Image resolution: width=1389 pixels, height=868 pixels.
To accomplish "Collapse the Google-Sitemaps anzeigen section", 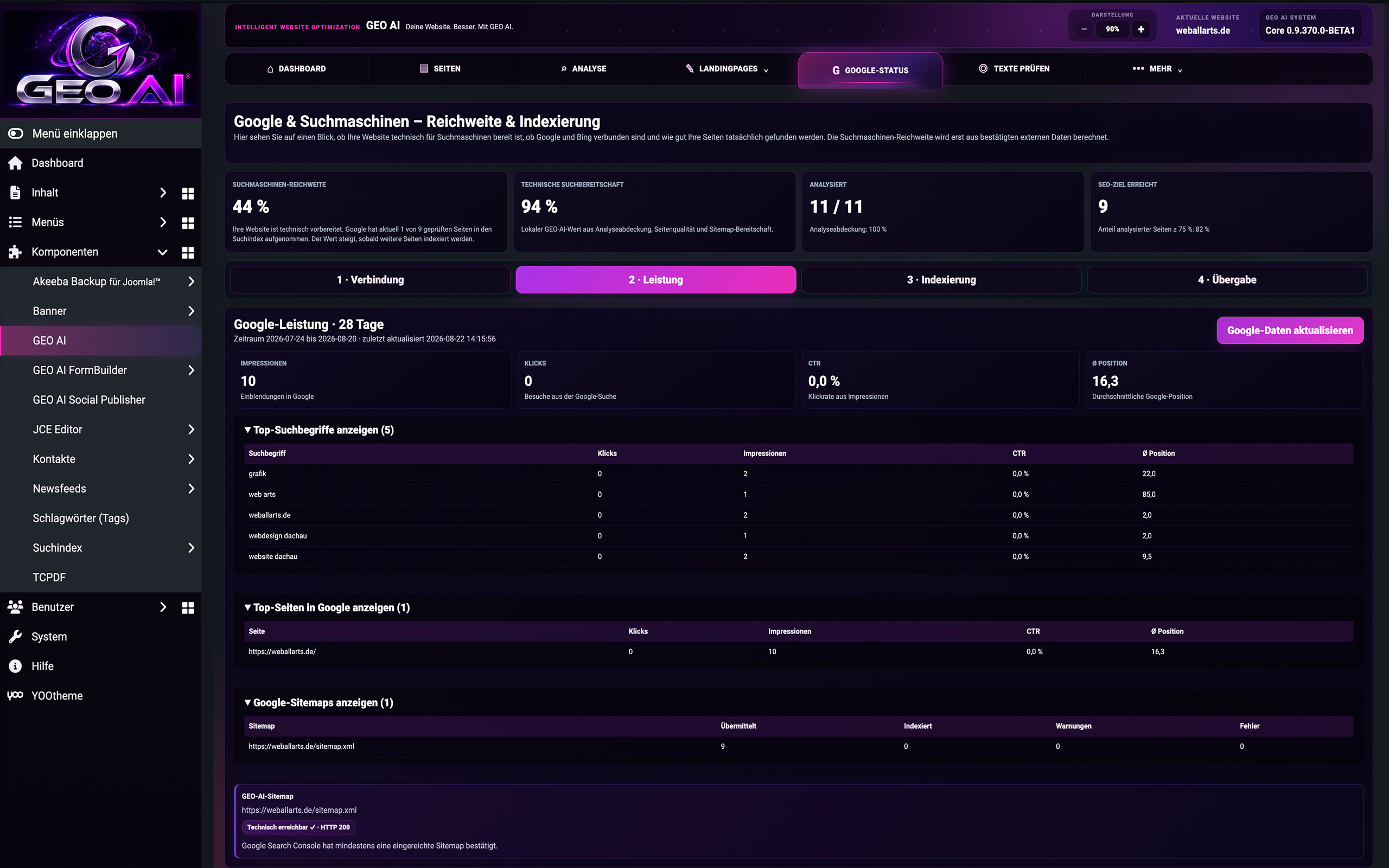I will pos(319,703).
